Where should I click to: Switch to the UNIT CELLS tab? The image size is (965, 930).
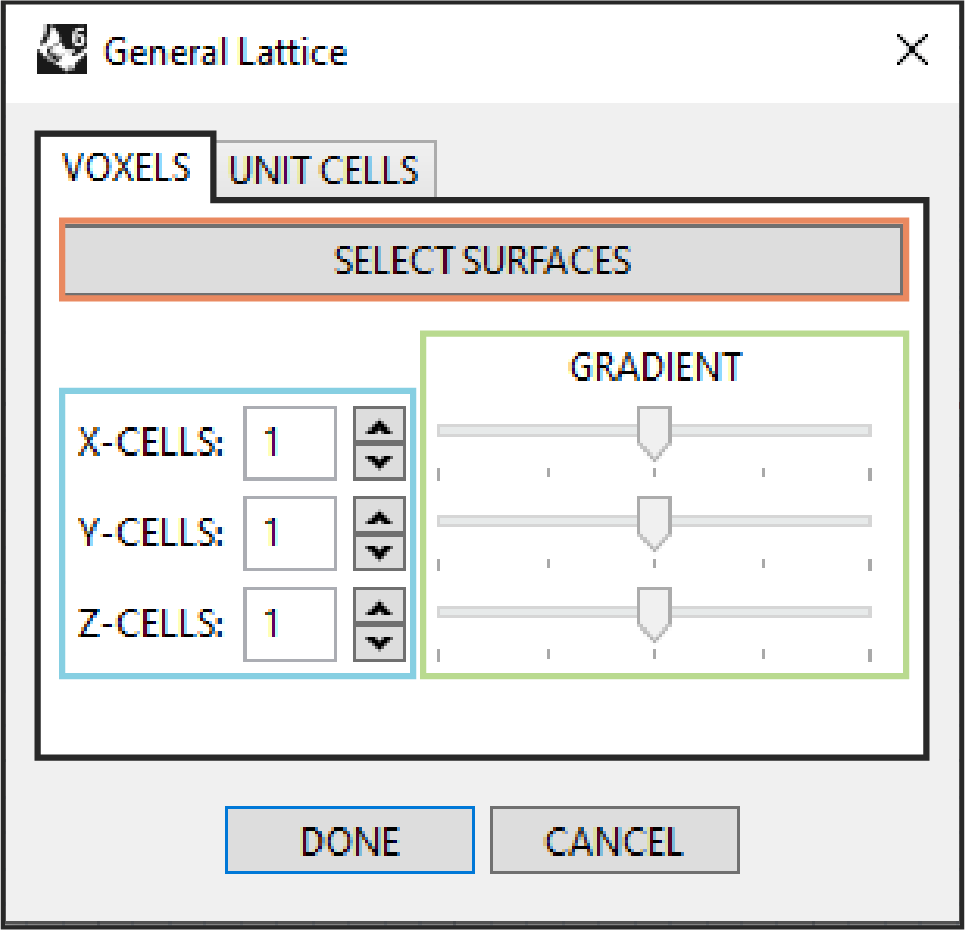click(324, 170)
